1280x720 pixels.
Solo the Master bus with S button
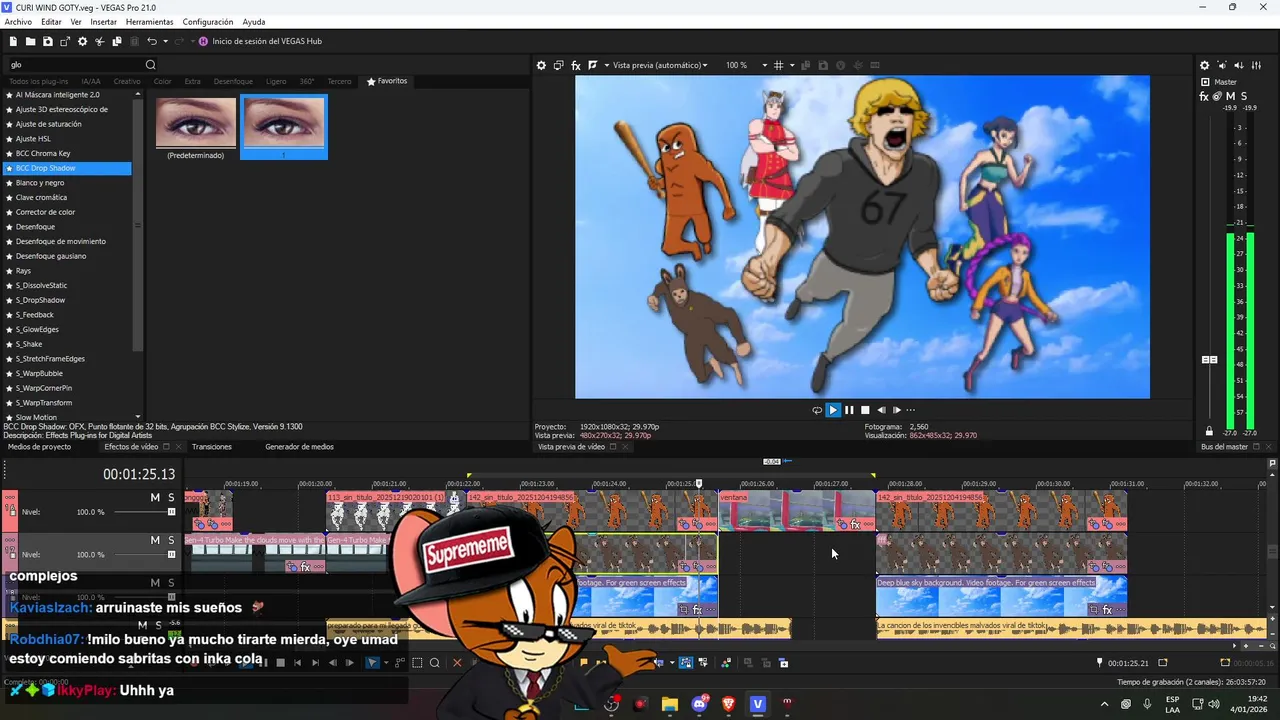point(1243,96)
